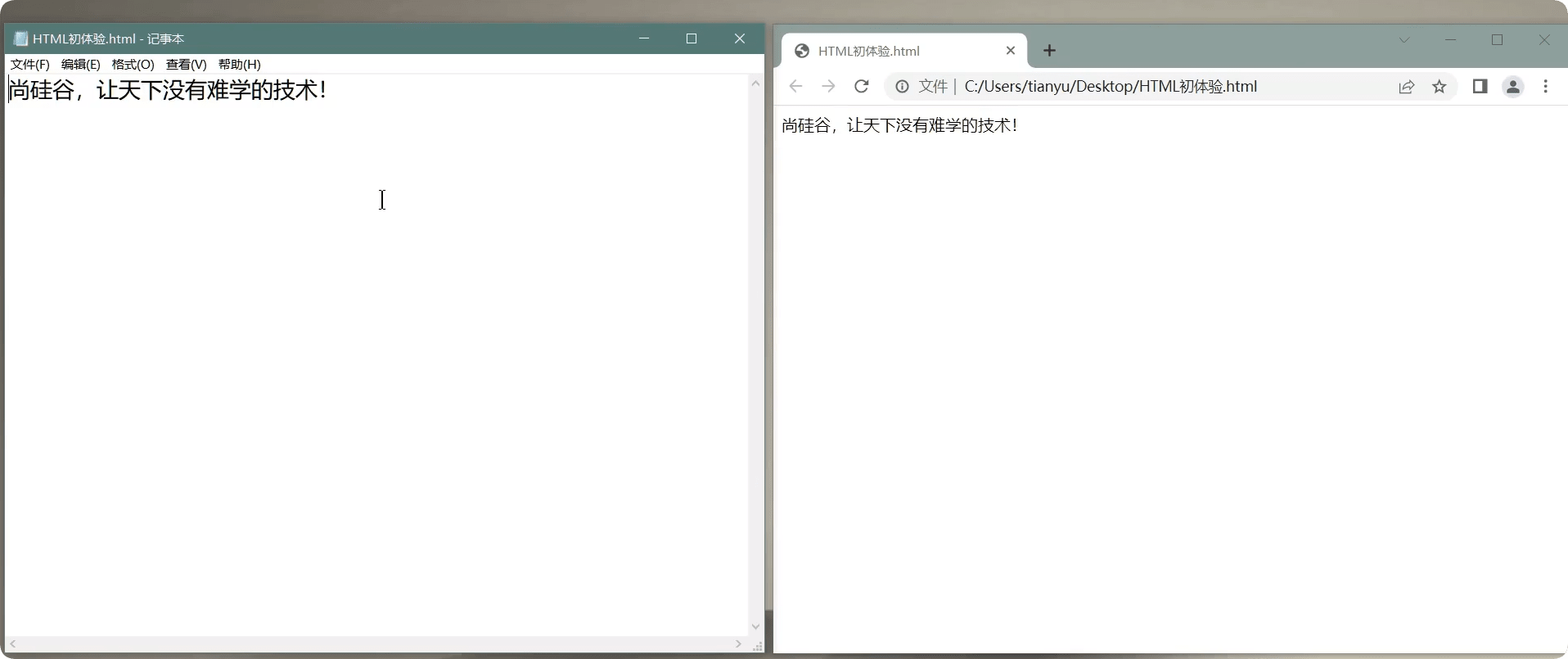Open the 查看(V) menu in Notepad
This screenshot has width=1568, height=659.
pos(186,65)
